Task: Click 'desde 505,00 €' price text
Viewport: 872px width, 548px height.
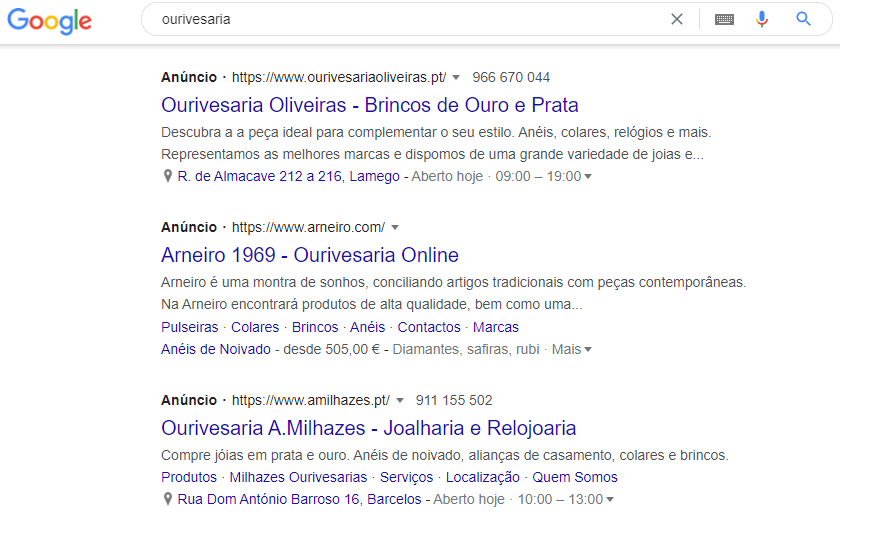Action: point(331,349)
